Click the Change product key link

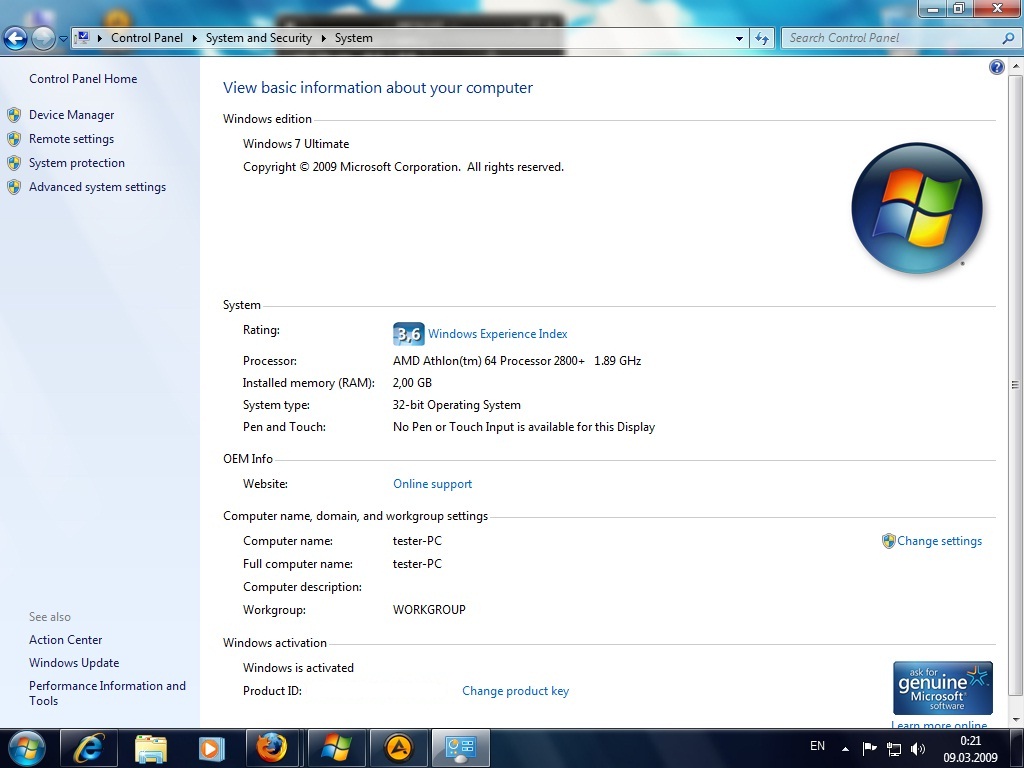[x=515, y=691]
